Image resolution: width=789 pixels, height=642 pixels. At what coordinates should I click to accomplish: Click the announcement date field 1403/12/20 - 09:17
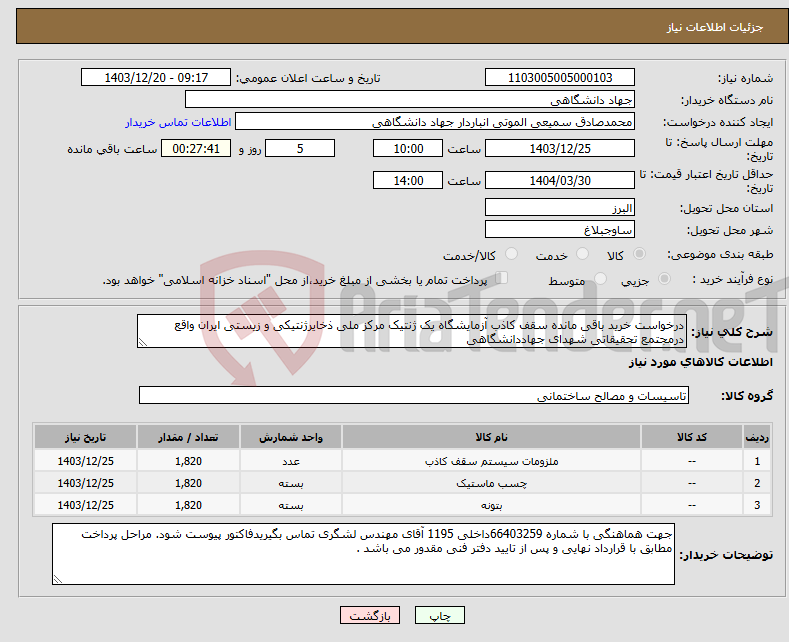click(x=156, y=77)
